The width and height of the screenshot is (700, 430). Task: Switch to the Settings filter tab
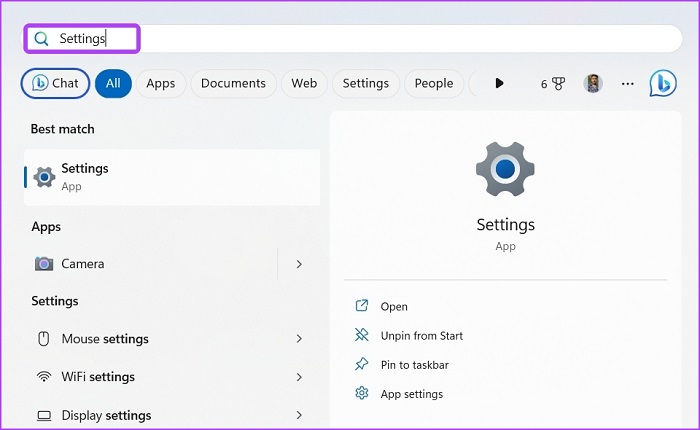pos(366,83)
